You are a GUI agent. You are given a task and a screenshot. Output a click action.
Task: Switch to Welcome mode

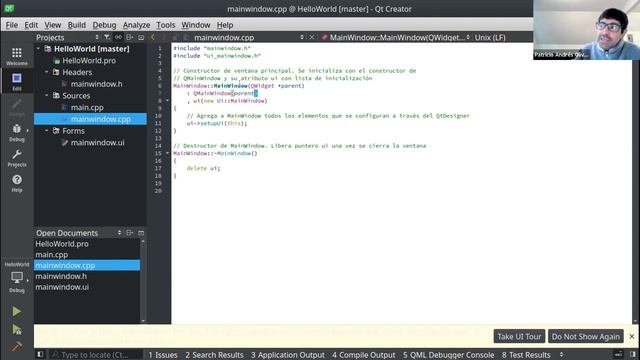coord(17,56)
